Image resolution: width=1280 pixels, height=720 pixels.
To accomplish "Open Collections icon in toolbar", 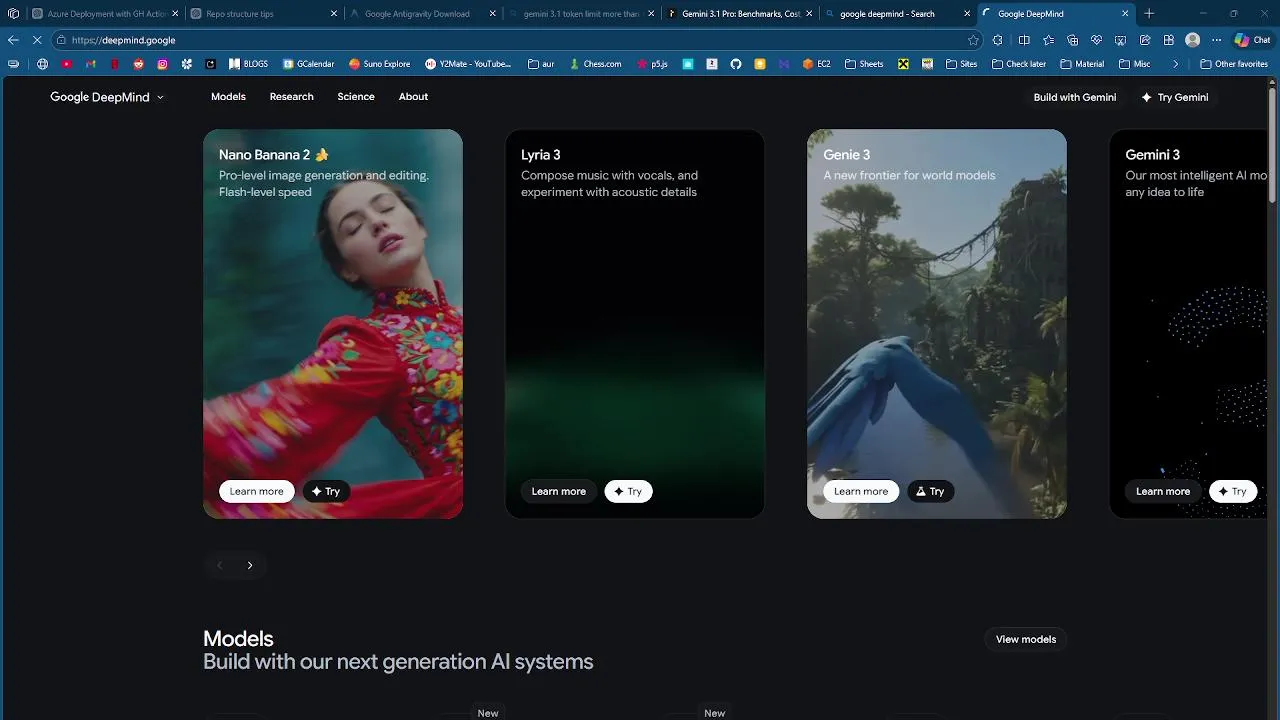I will pyautogui.click(x=1072, y=40).
